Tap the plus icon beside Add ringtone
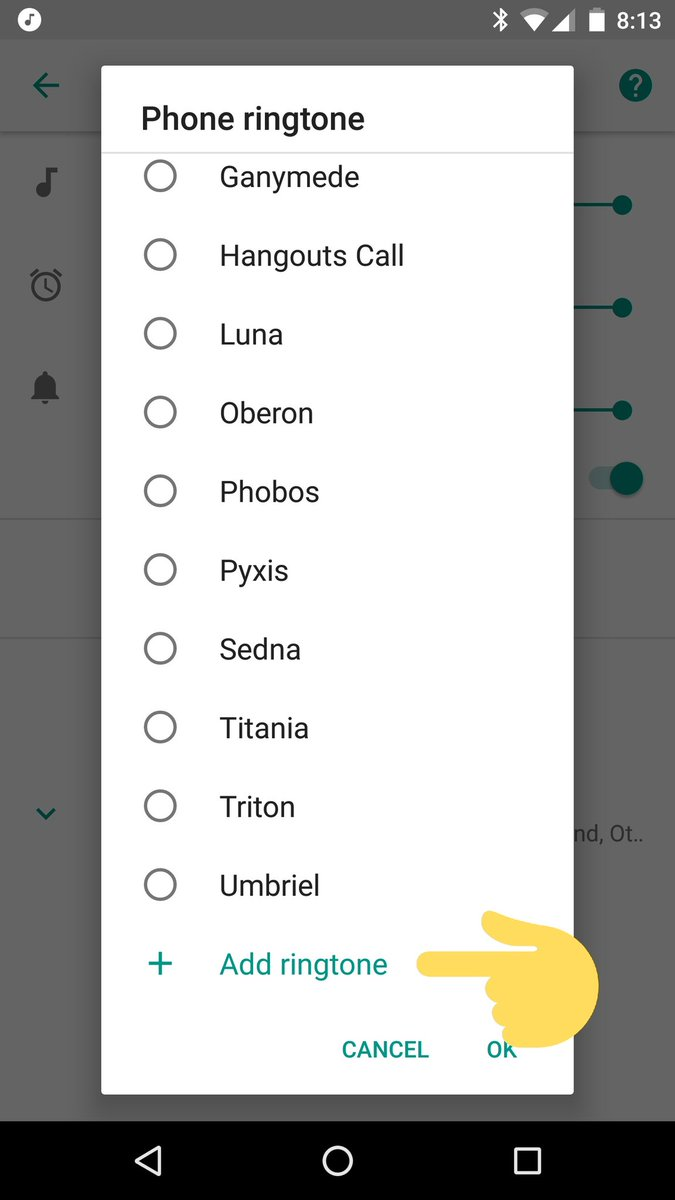The height and width of the screenshot is (1200, 675). 160,964
